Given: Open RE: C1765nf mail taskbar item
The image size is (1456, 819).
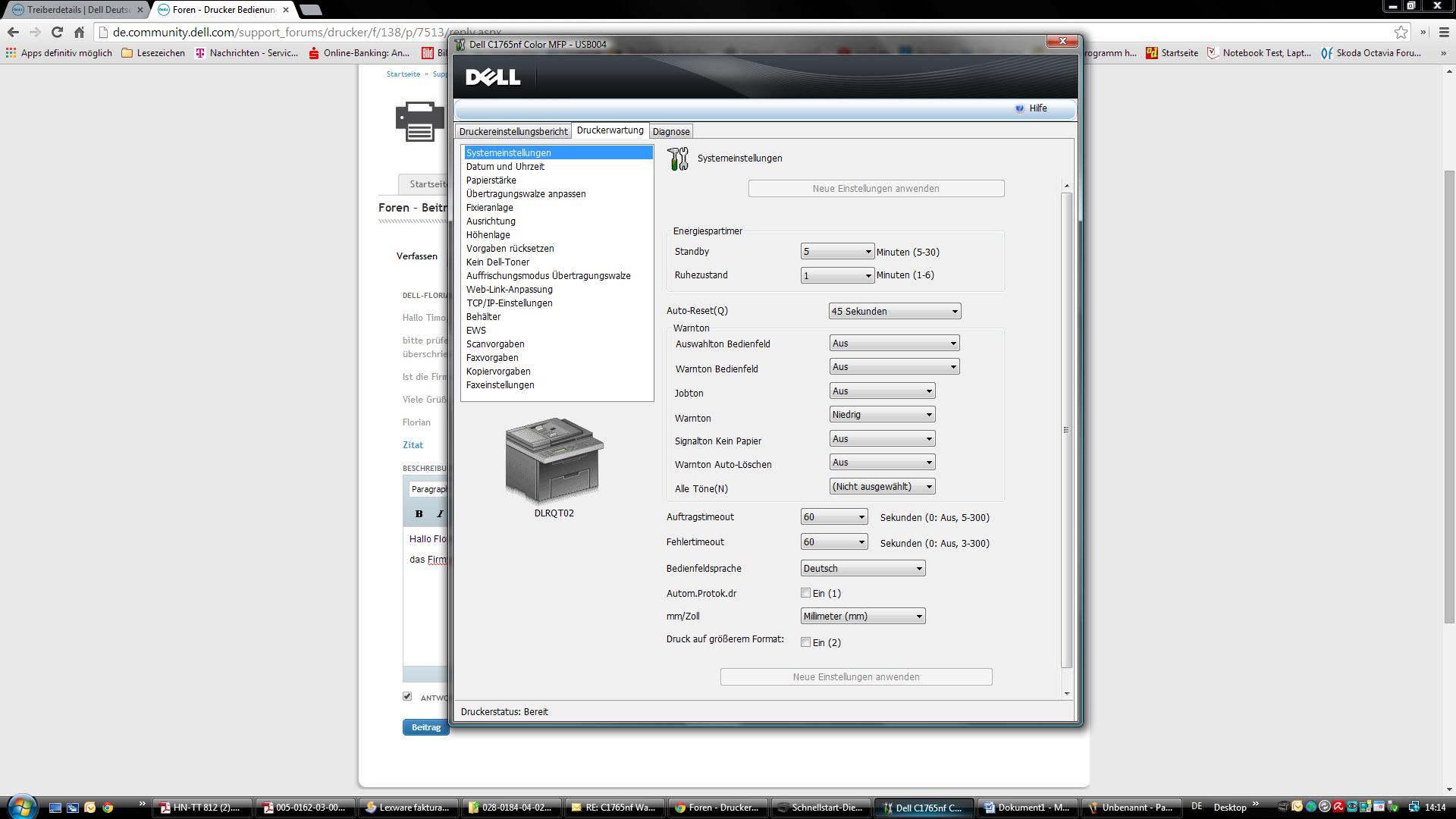Looking at the screenshot, I should click(614, 808).
